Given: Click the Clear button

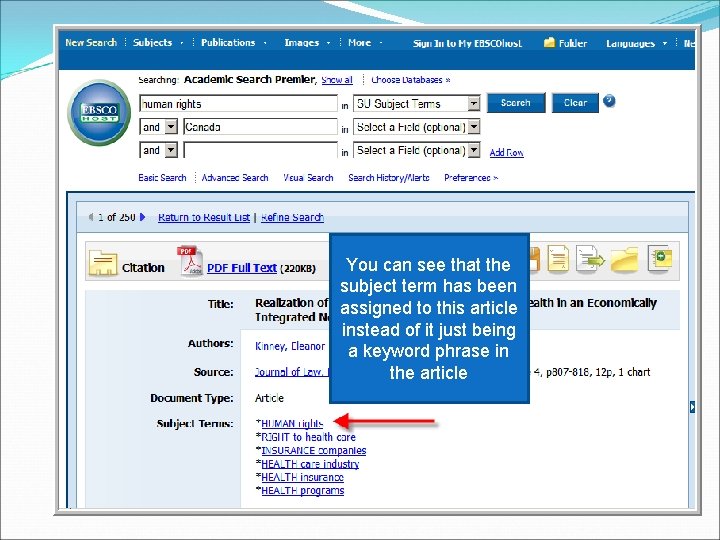Looking at the screenshot, I should pyautogui.click(x=575, y=103).
